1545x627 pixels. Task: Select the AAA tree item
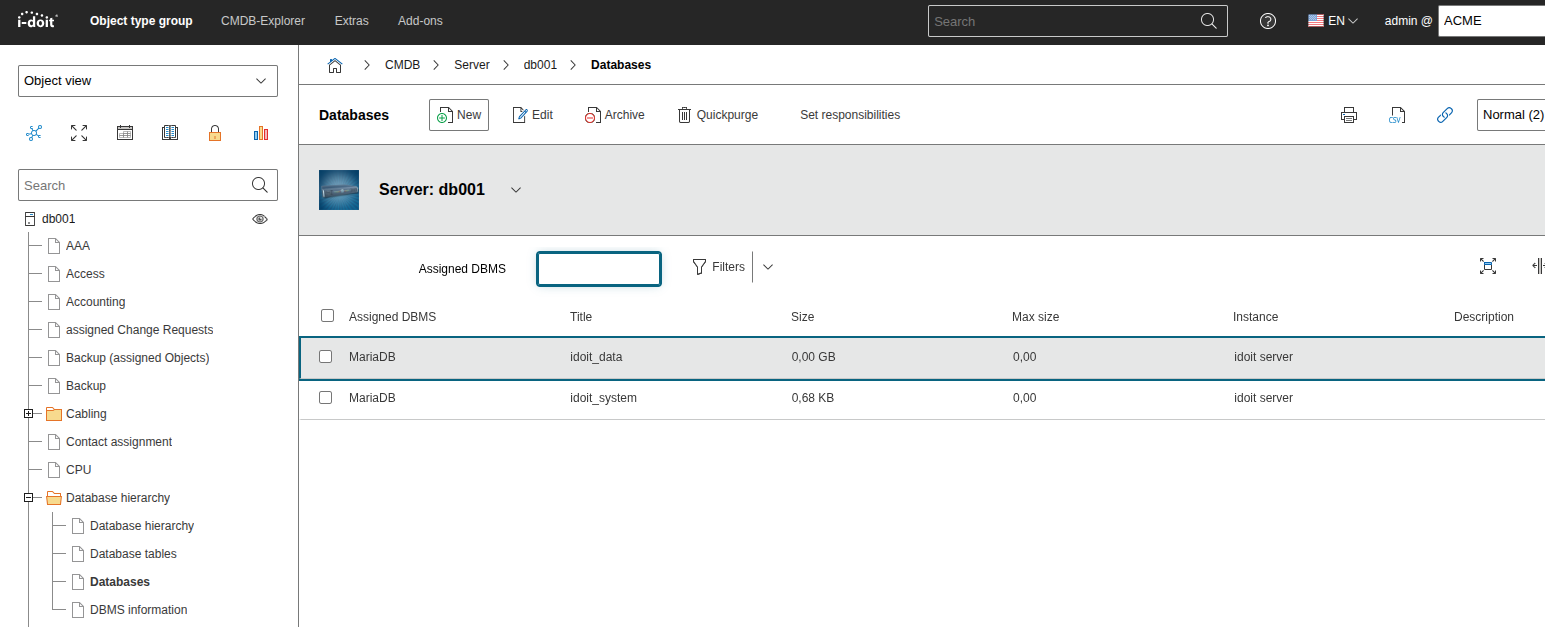(x=78, y=246)
